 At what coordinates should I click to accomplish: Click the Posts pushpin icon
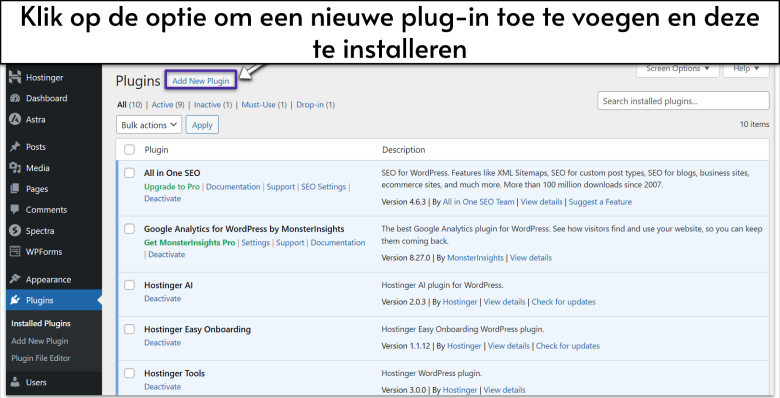tap(15, 147)
